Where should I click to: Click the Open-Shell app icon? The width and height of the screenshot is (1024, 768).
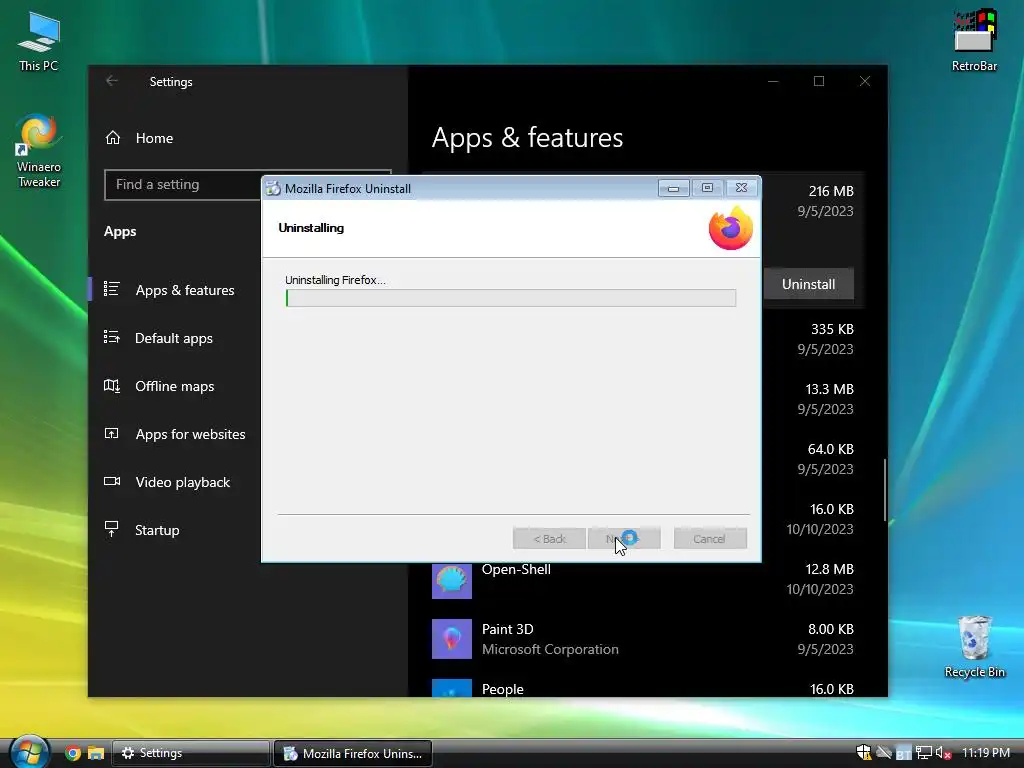452,579
